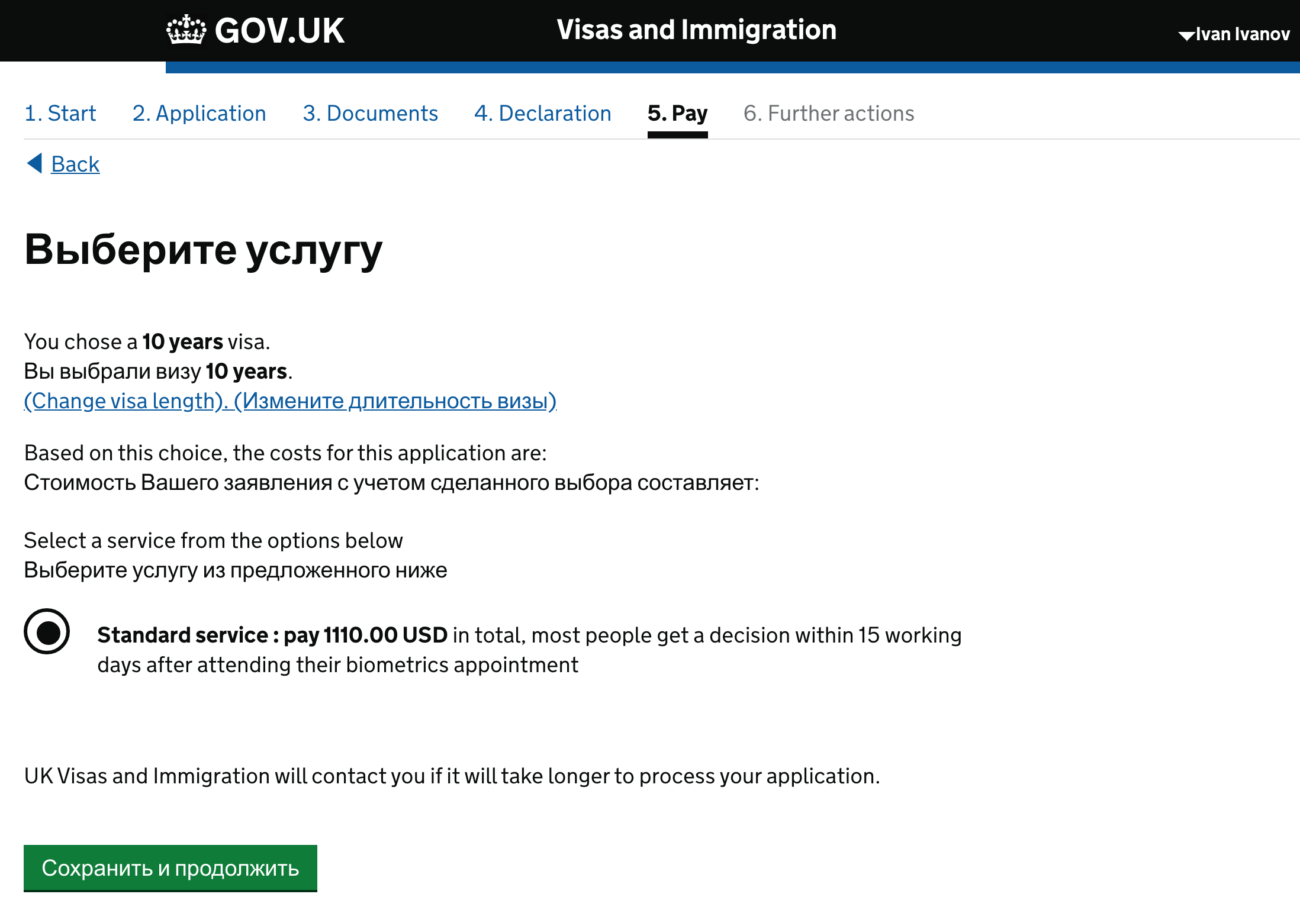Expand the dropdown arrow beside Ivan Ivanov
1300x923 pixels.
1186,36
